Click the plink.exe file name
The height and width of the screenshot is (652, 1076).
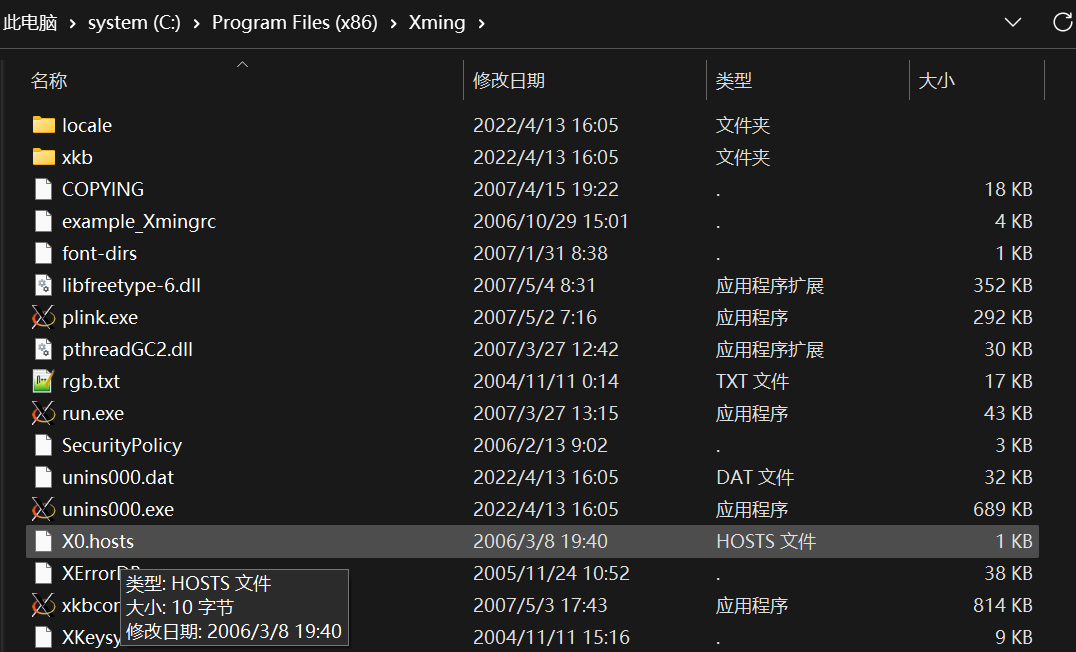click(x=100, y=318)
